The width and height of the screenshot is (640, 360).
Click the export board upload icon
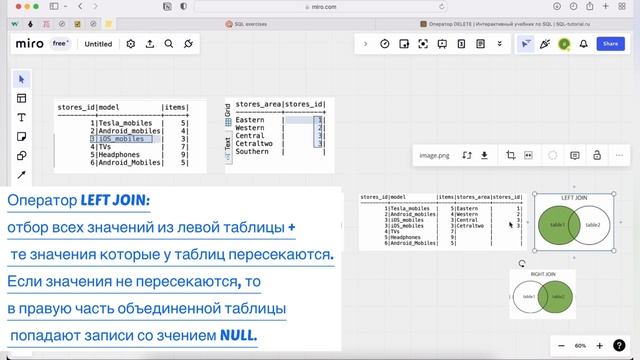(x=150, y=44)
